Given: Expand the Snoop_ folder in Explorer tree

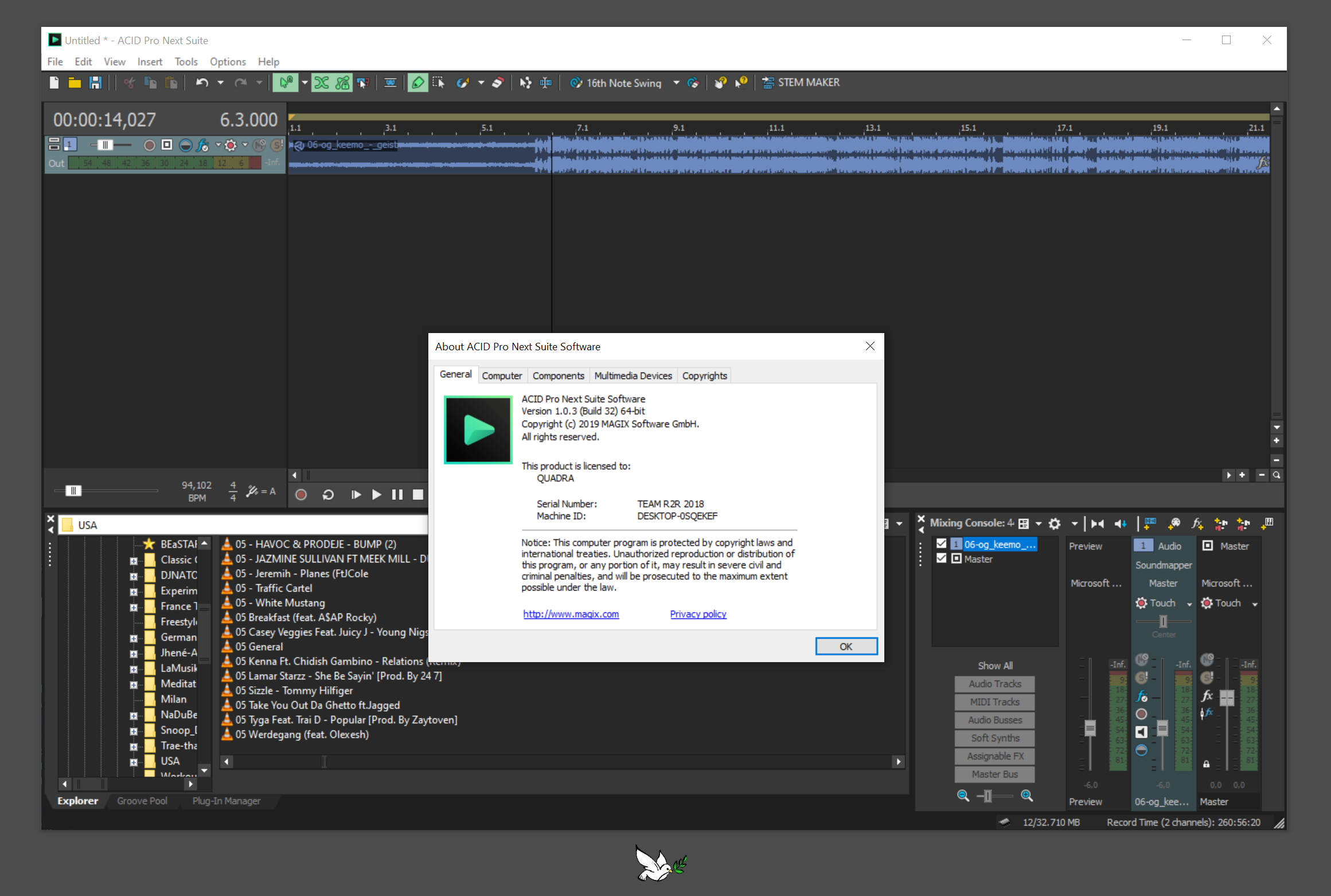Looking at the screenshot, I should coord(134,731).
